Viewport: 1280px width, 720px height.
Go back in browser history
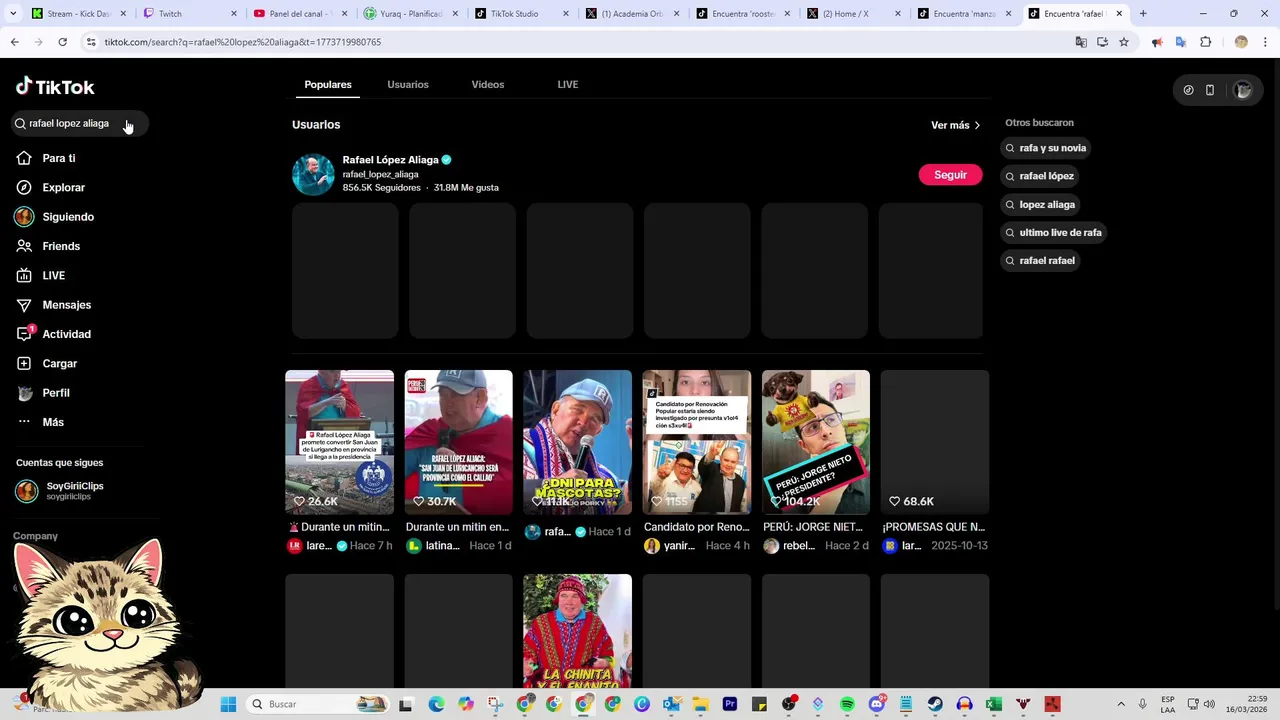click(x=15, y=42)
